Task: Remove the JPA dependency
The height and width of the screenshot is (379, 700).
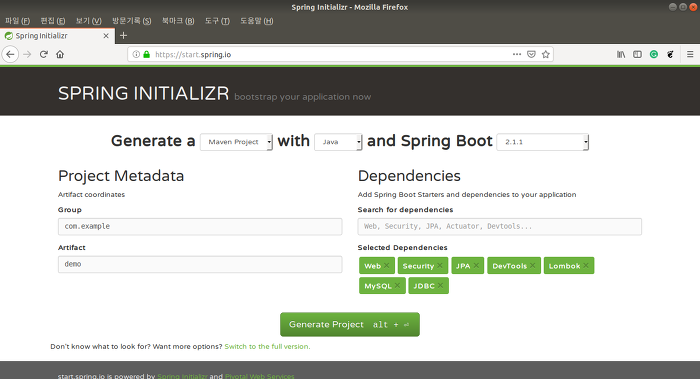Action: coord(476,266)
